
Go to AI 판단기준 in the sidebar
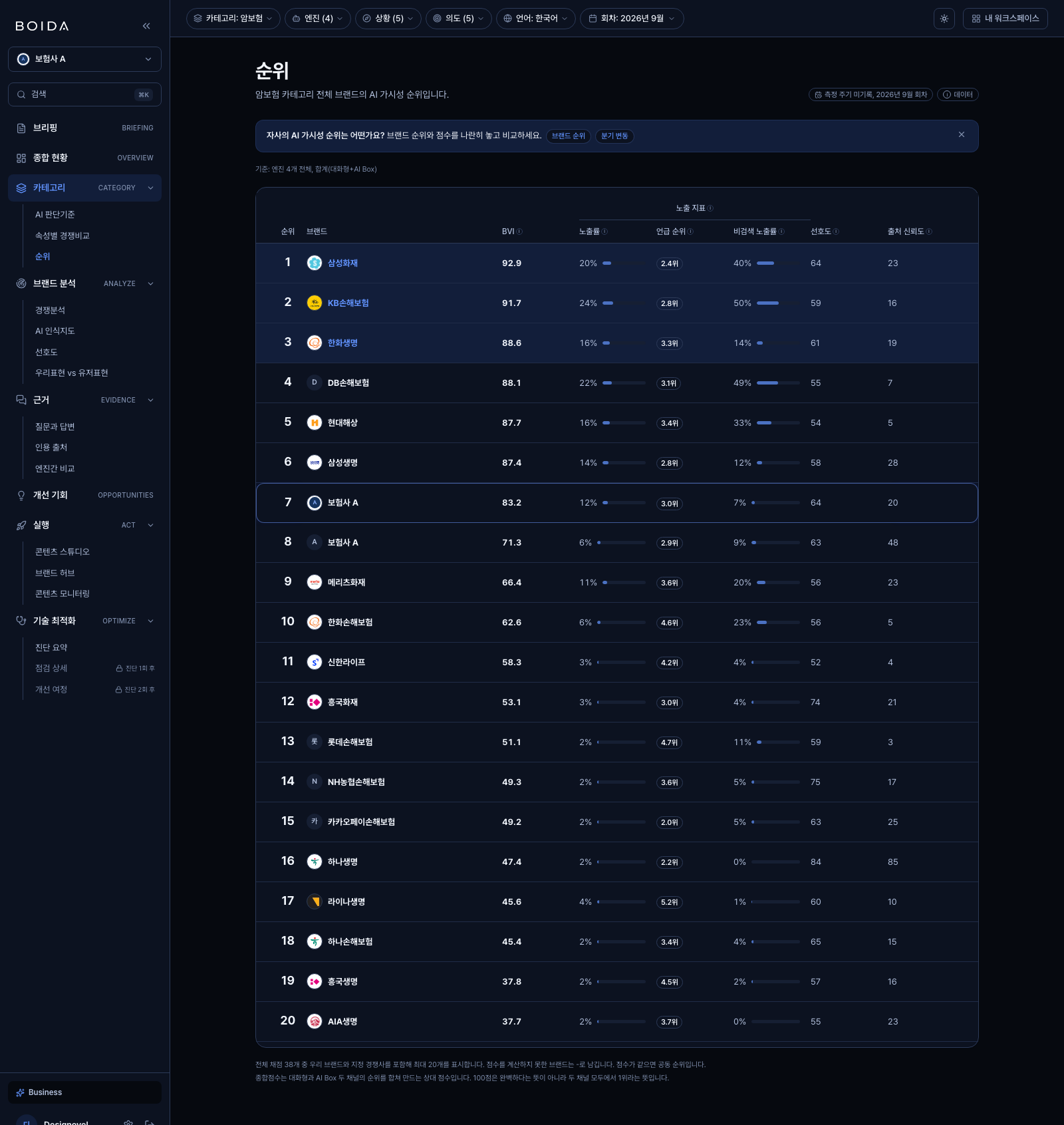(x=55, y=214)
